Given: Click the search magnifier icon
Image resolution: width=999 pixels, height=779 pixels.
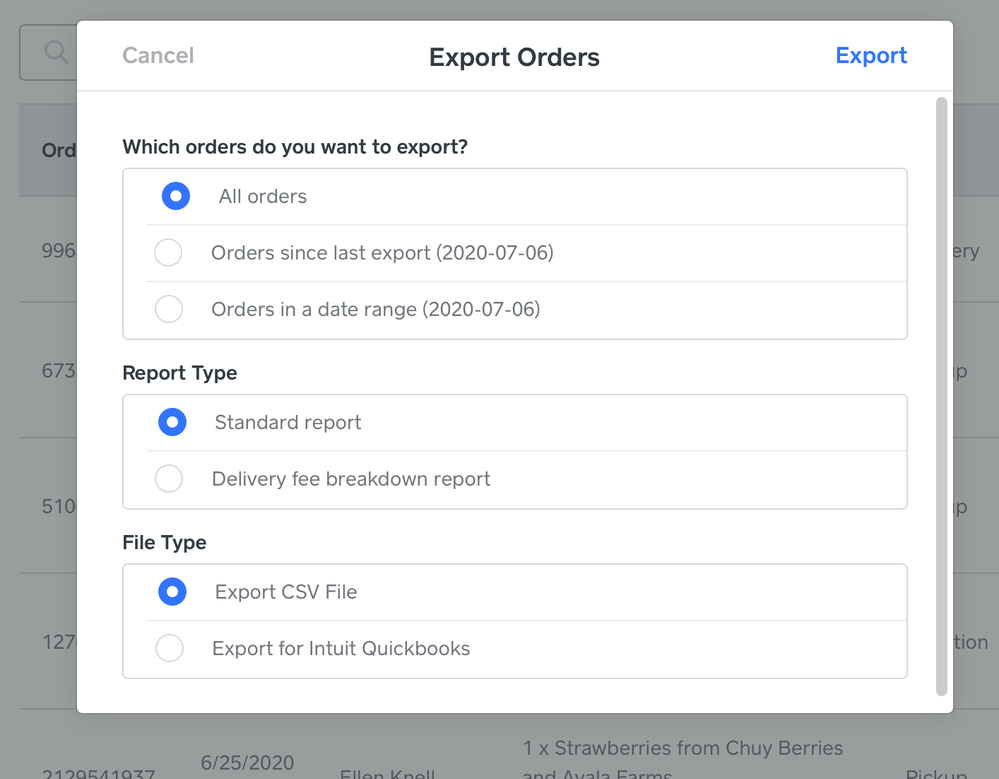Looking at the screenshot, I should [x=55, y=52].
